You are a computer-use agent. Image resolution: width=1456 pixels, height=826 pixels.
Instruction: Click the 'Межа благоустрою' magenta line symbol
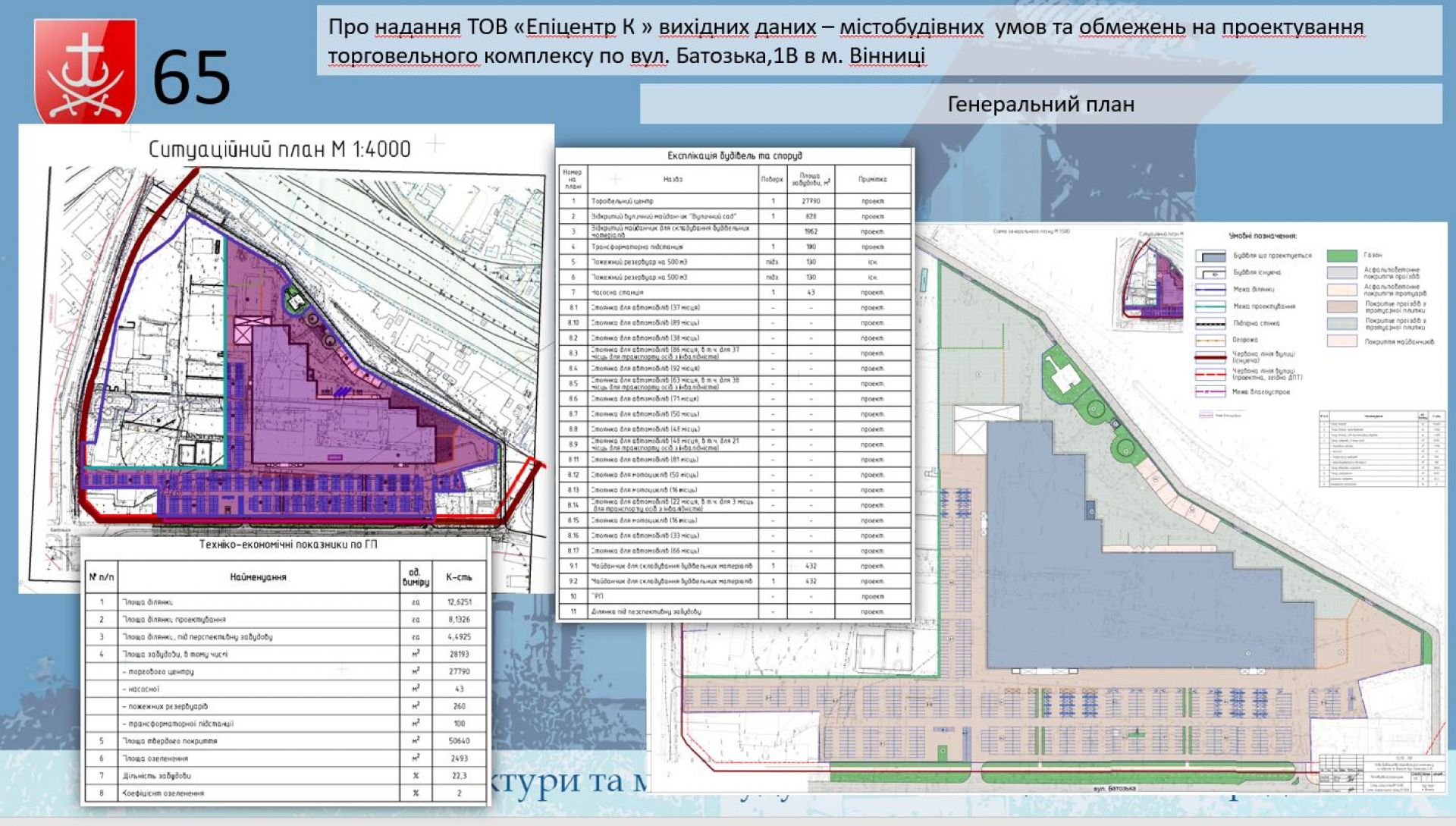click(x=1210, y=391)
